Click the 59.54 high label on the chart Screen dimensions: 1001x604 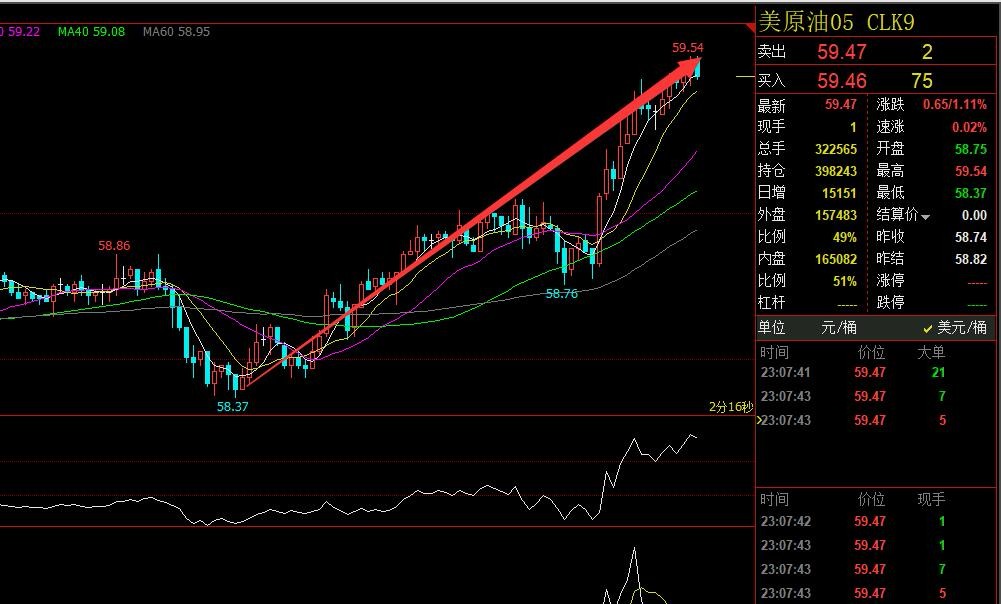pyautogui.click(x=688, y=48)
